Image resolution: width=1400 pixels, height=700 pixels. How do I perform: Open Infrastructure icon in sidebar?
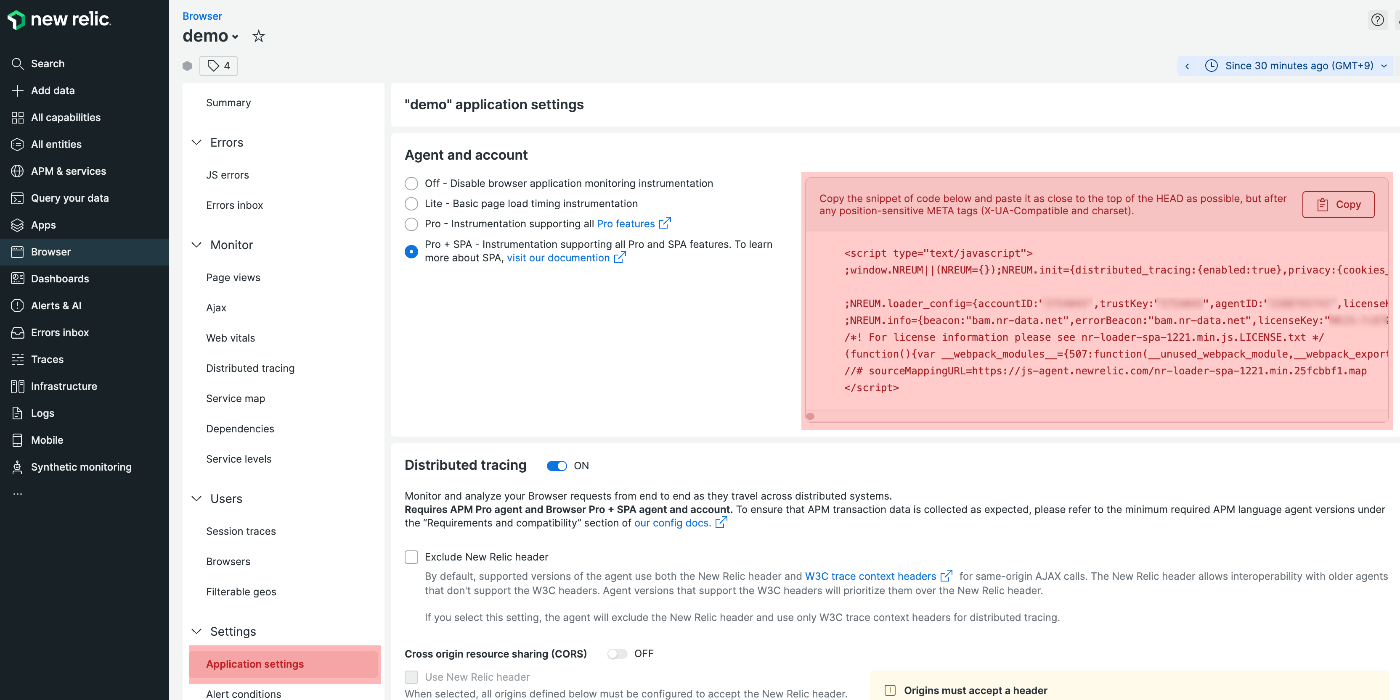click(x=17, y=386)
